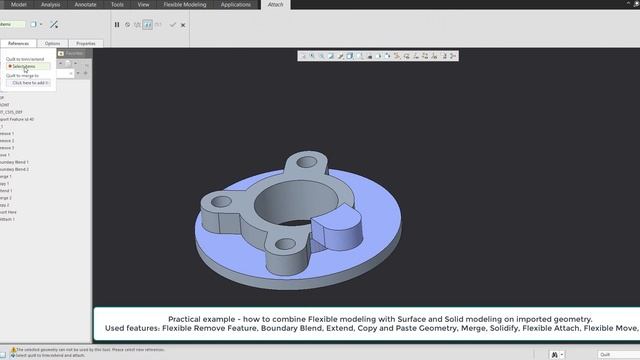Viewport: 640px width, 360px height.
Task: Click the saved orientations toolbar icon
Action: 360,56
